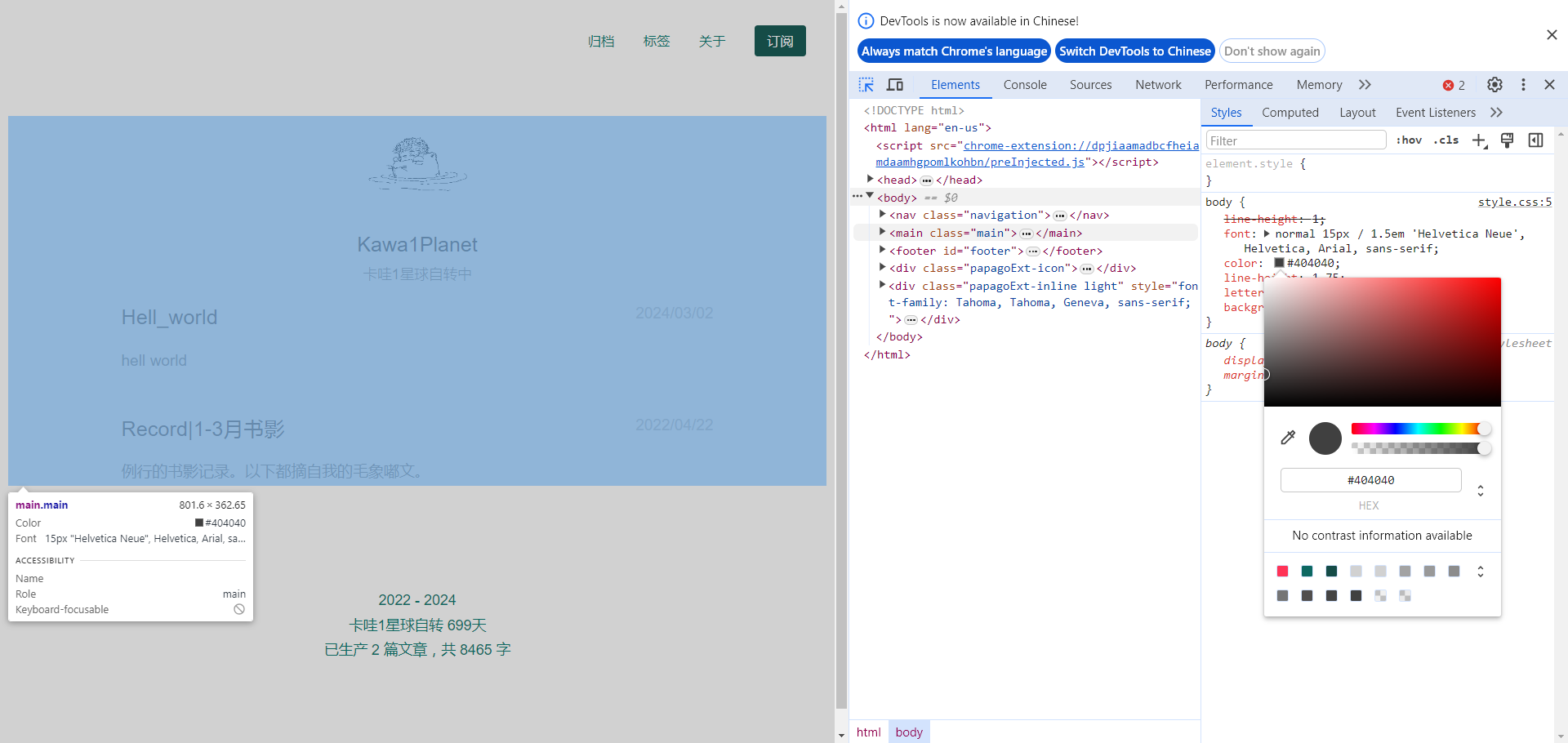The image size is (1568, 743).
Task: Click the 订阅 subscribe button on the blog
Action: pyautogui.click(x=780, y=41)
